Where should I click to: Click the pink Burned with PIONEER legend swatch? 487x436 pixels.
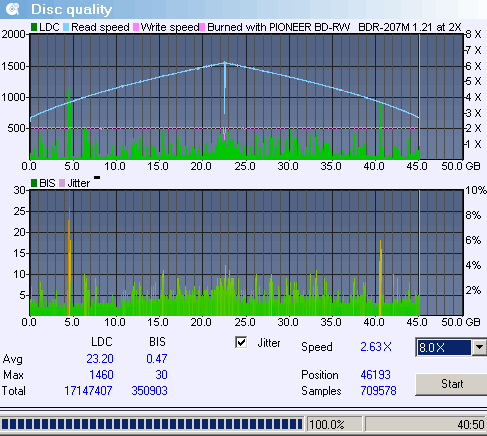202,27
